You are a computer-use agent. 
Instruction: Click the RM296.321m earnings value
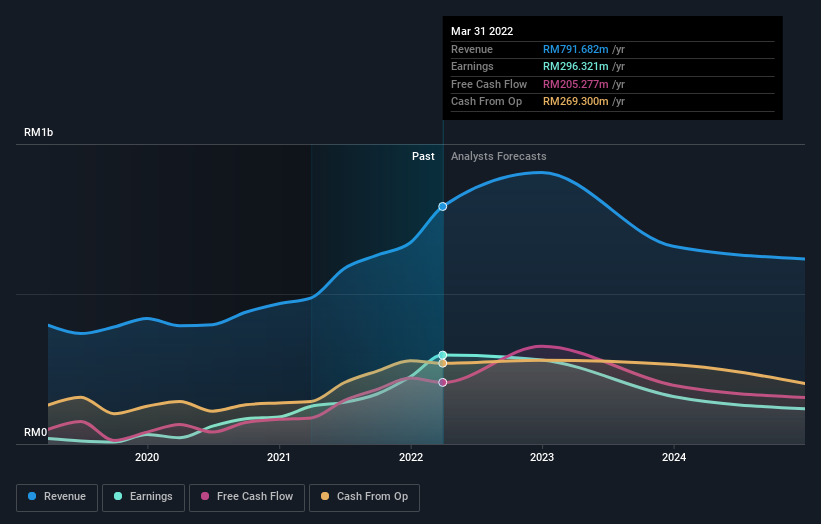575,66
